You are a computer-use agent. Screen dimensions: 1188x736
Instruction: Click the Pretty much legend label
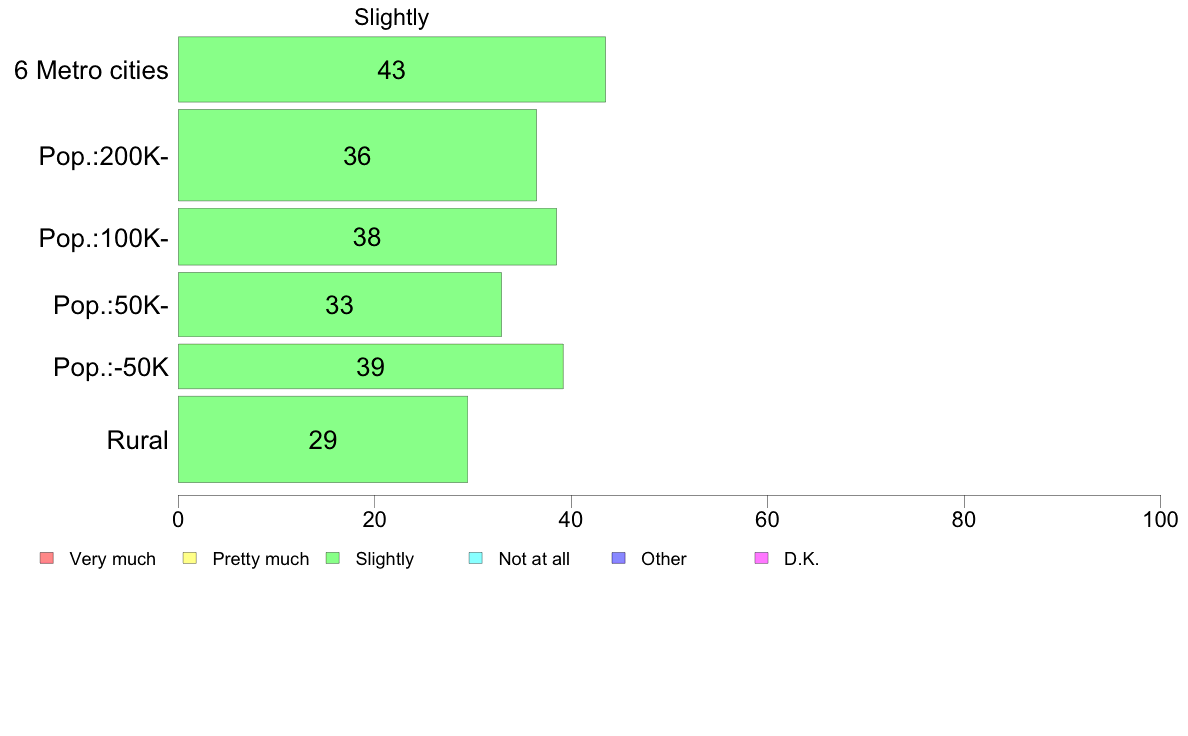(261, 559)
